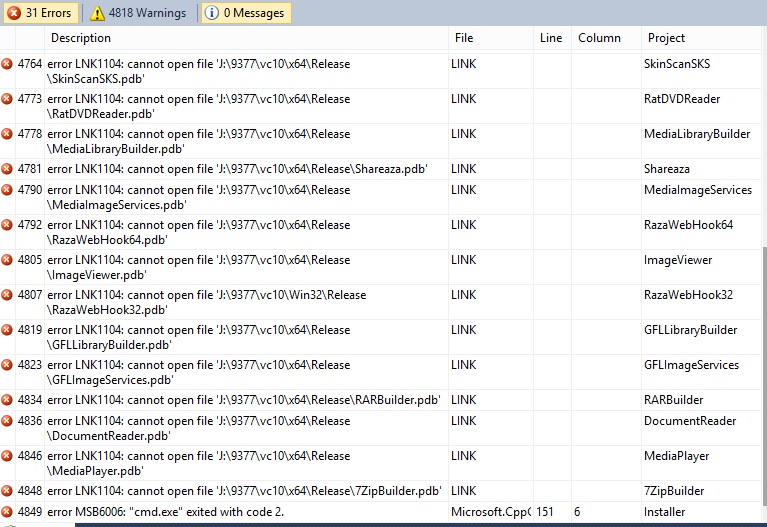Image resolution: width=767 pixels, height=527 pixels.
Task: Click the error icon for Shareaza.pdb row 4781
Action: coord(7,169)
